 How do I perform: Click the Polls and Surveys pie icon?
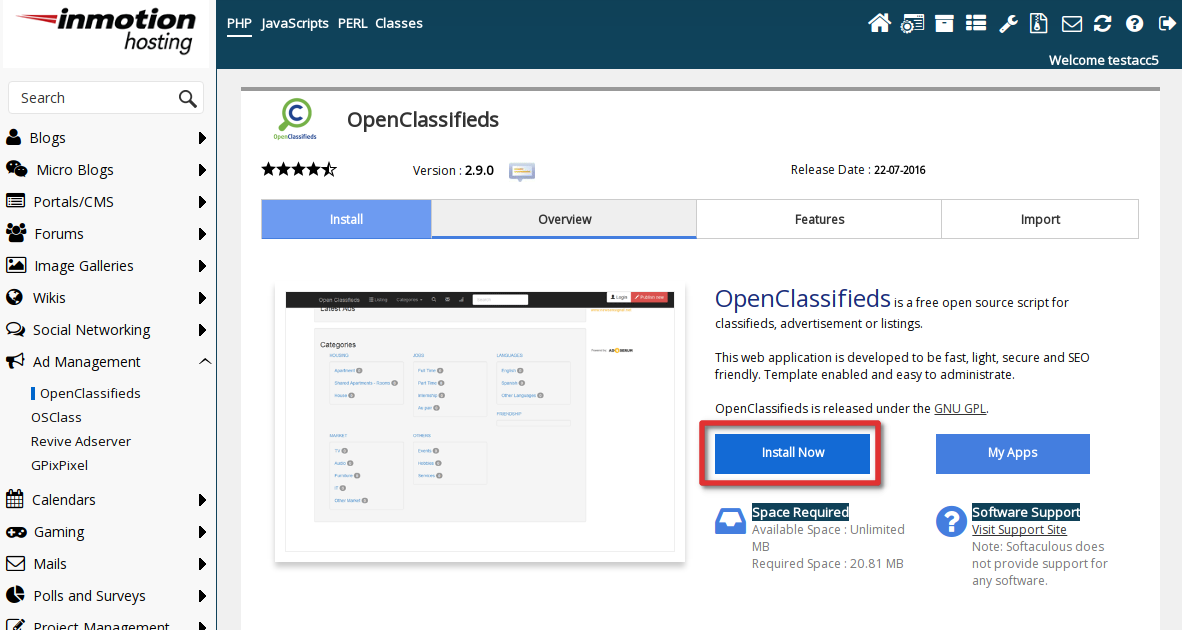15,595
